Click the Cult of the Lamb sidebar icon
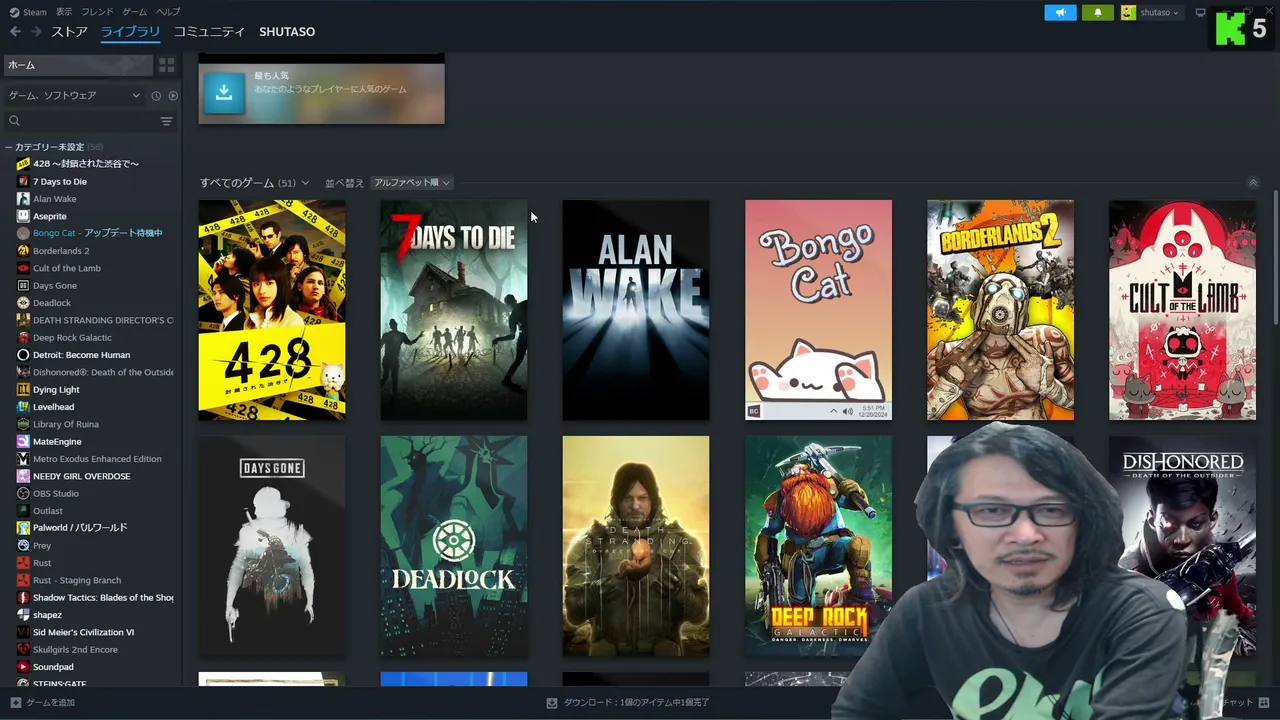This screenshot has height=720, width=1280. [23, 268]
